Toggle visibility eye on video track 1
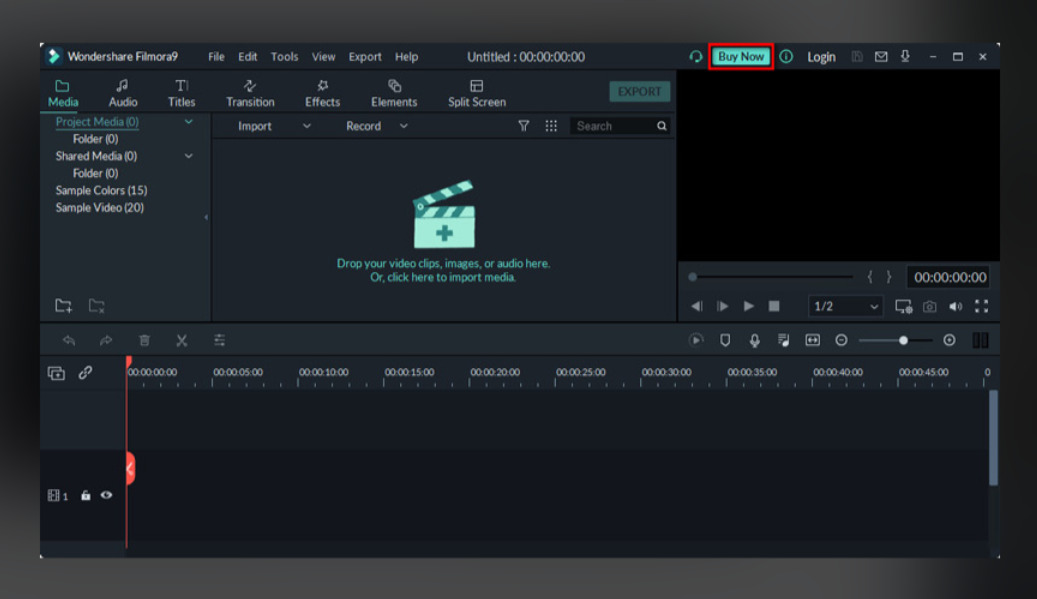Image resolution: width=1037 pixels, height=599 pixels. tap(106, 495)
